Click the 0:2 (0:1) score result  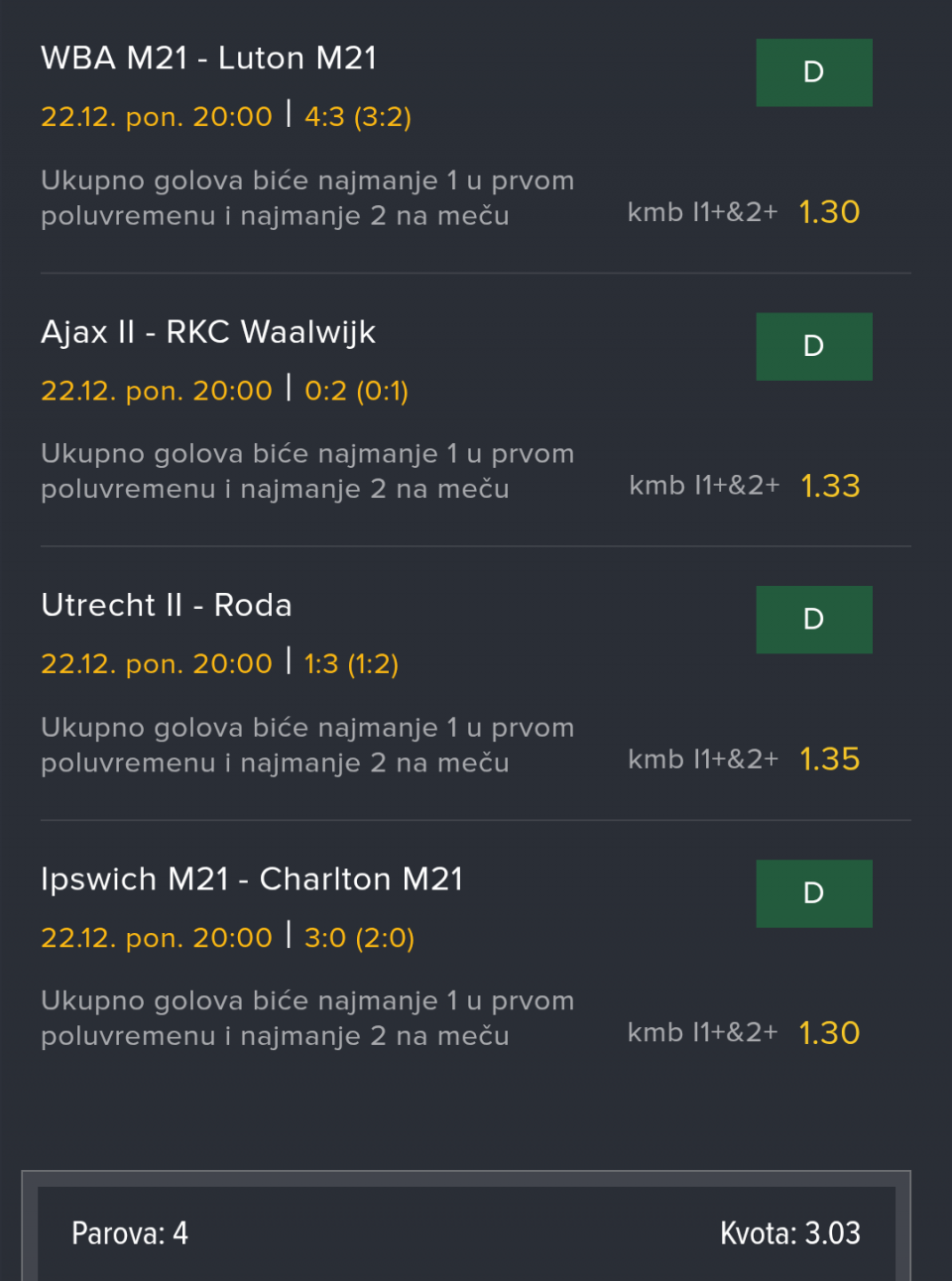click(x=356, y=391)
